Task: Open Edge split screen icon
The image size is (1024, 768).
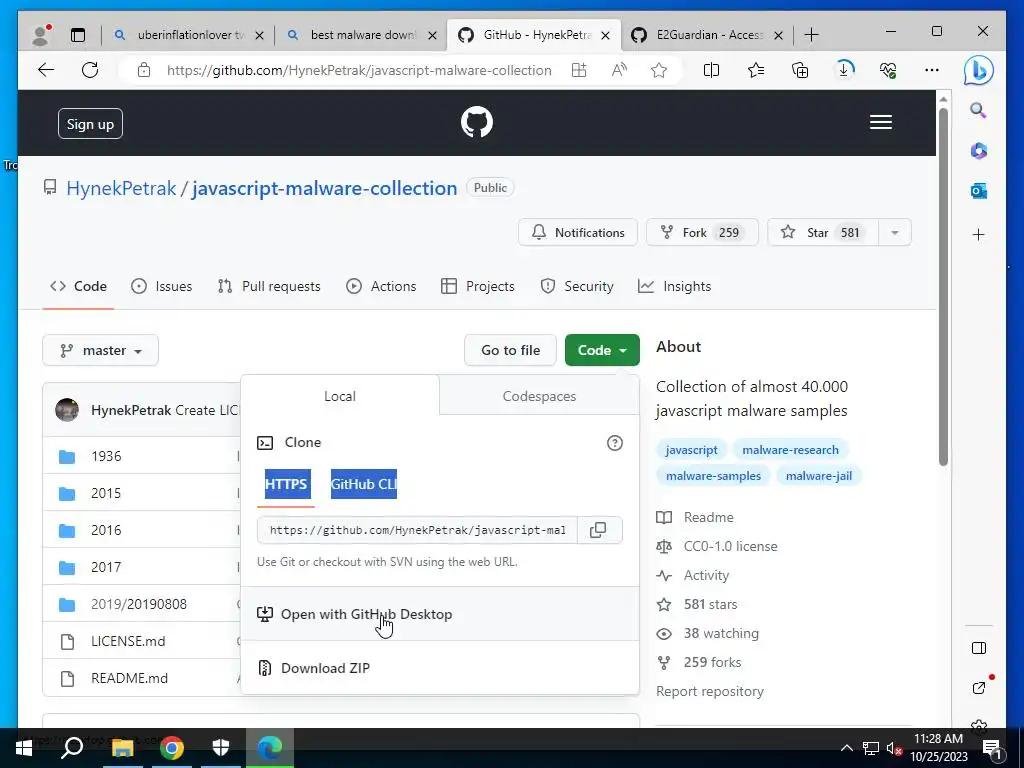Action: click(711, 70)
